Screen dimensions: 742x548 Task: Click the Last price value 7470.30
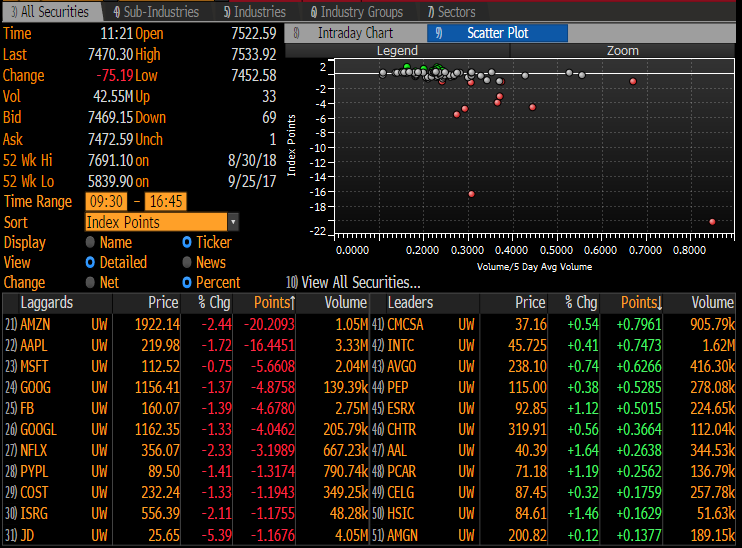(x=110, y=54)
